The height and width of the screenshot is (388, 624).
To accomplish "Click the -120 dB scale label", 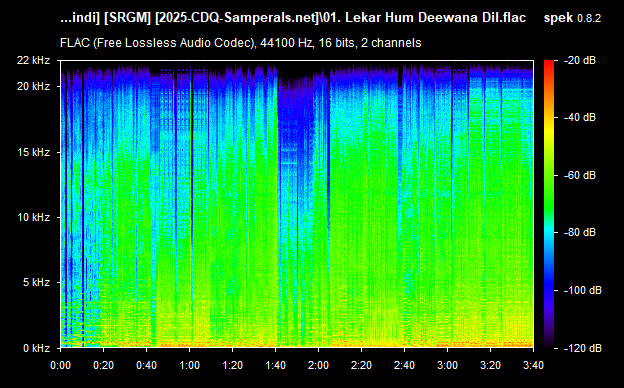I will [583, 348].
